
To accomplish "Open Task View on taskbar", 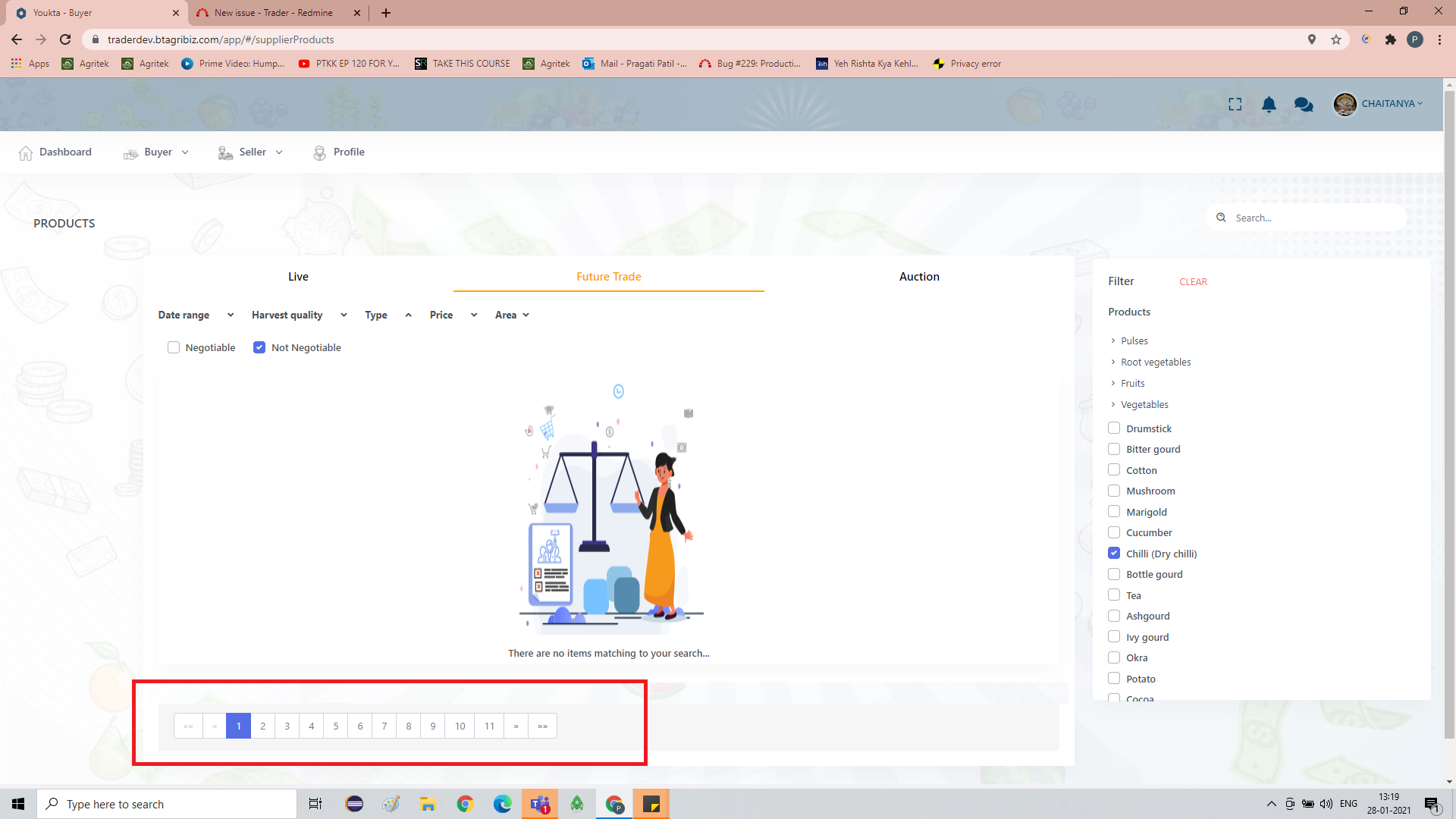I will tap(315, 804).
